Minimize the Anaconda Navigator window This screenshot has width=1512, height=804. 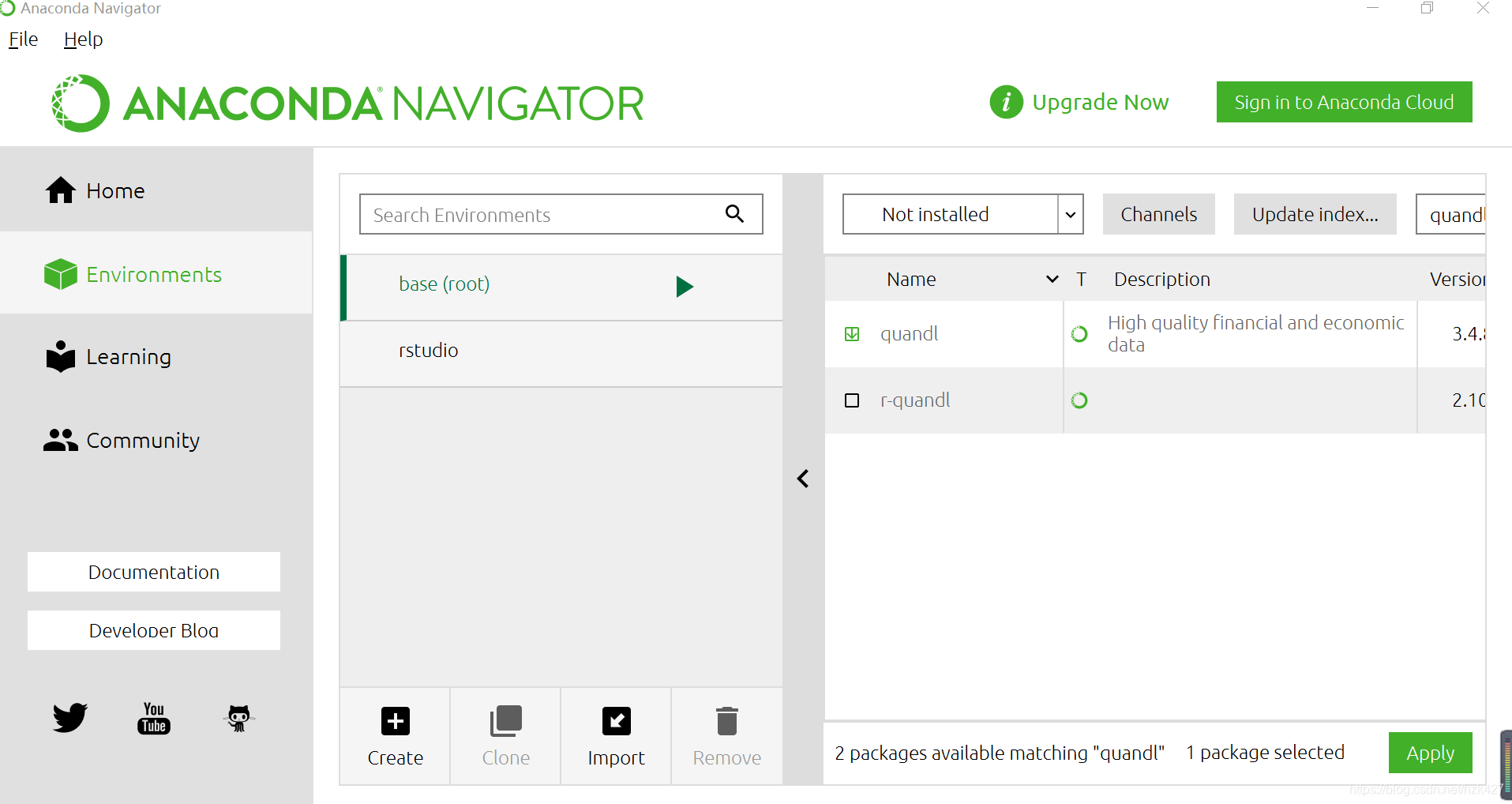[x=1373, y=8]
